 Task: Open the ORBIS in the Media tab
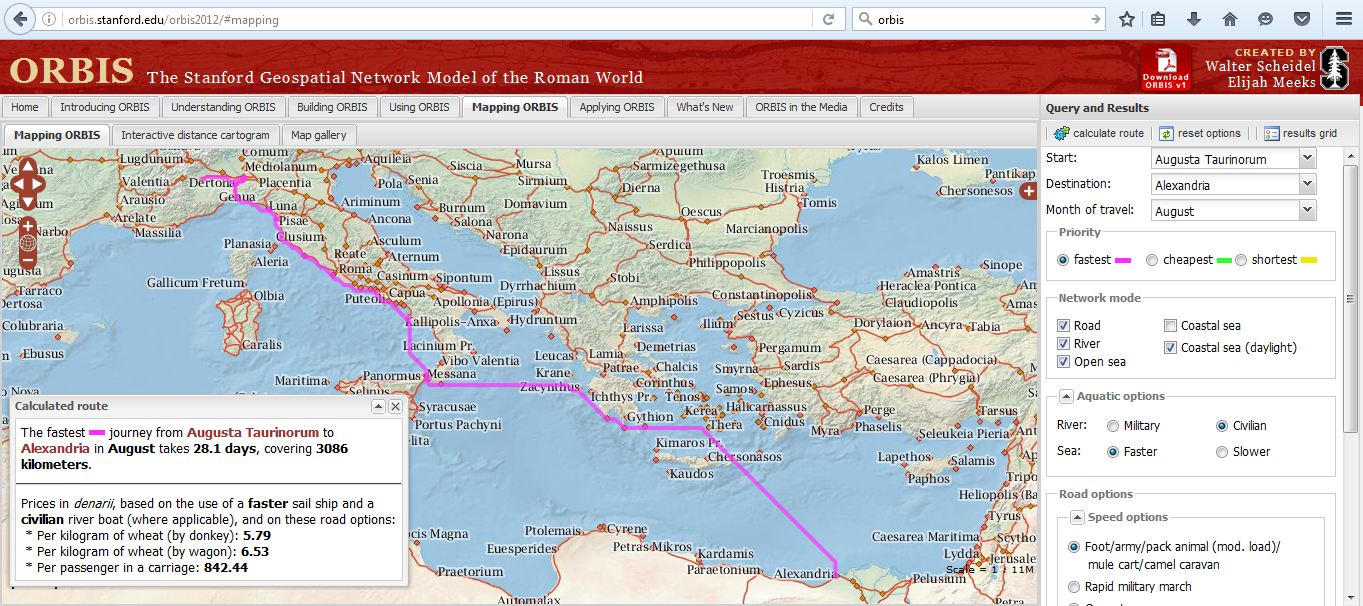click(x=801, y=107)
